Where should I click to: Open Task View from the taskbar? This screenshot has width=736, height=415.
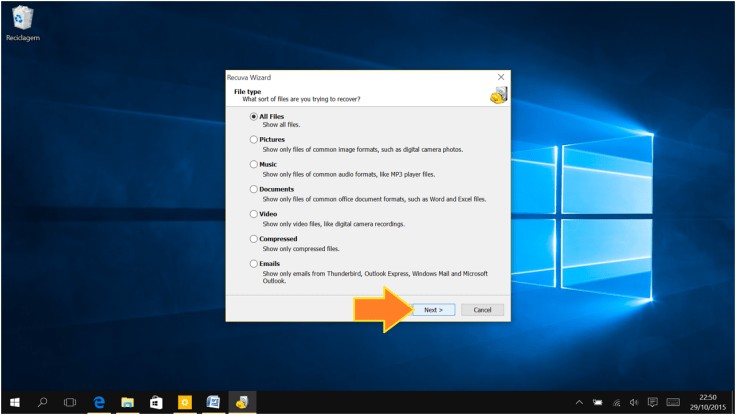tap(70, 402)
